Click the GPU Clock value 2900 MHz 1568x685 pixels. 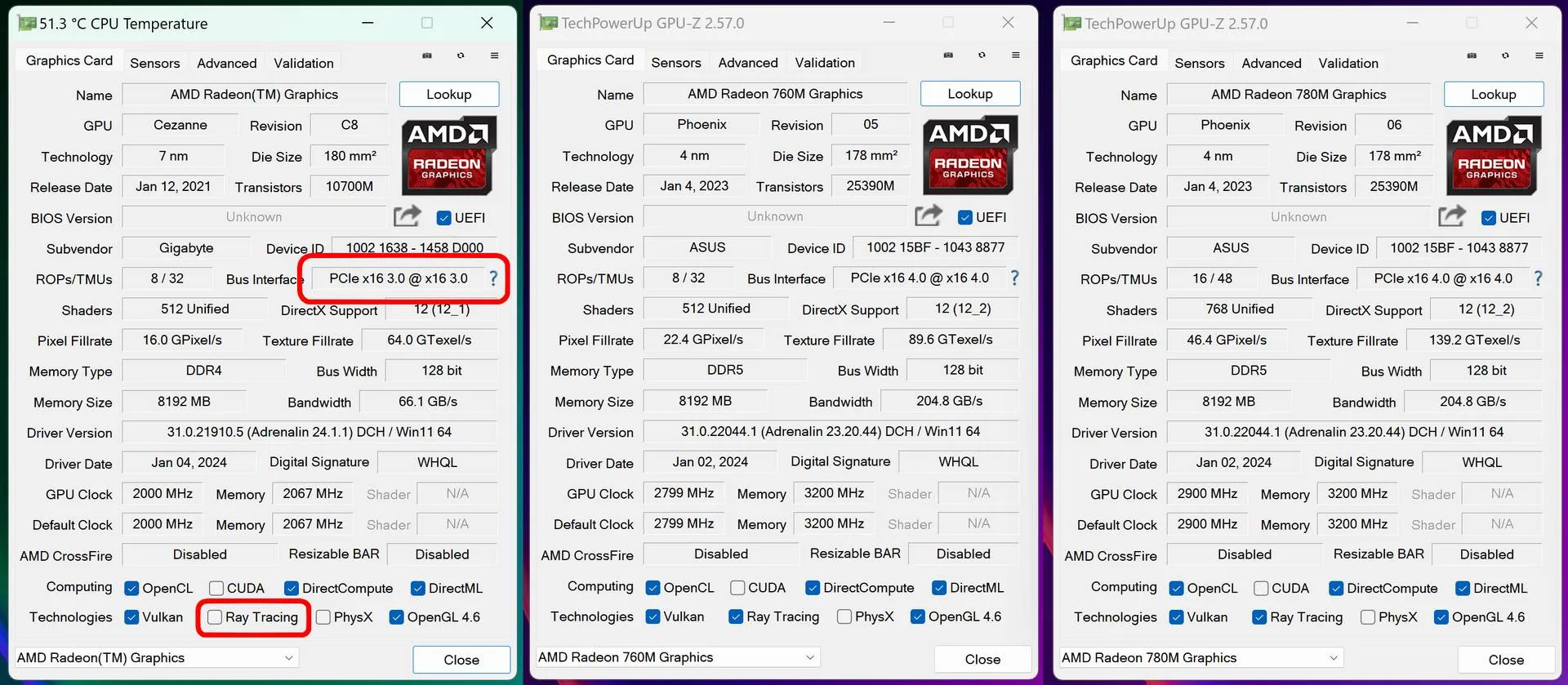[x=1207, y=494]
